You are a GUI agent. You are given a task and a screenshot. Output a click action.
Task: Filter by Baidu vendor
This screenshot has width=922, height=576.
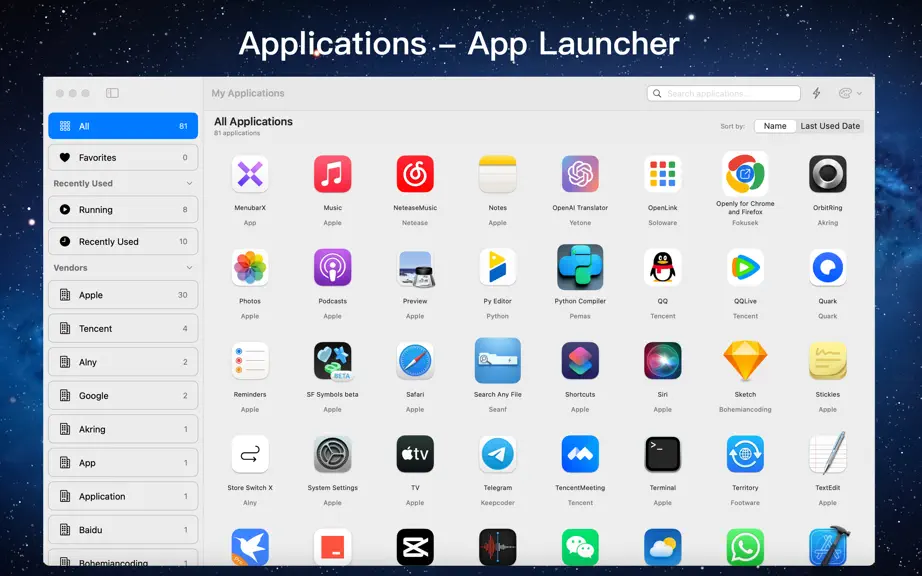(x=123, y=530)
